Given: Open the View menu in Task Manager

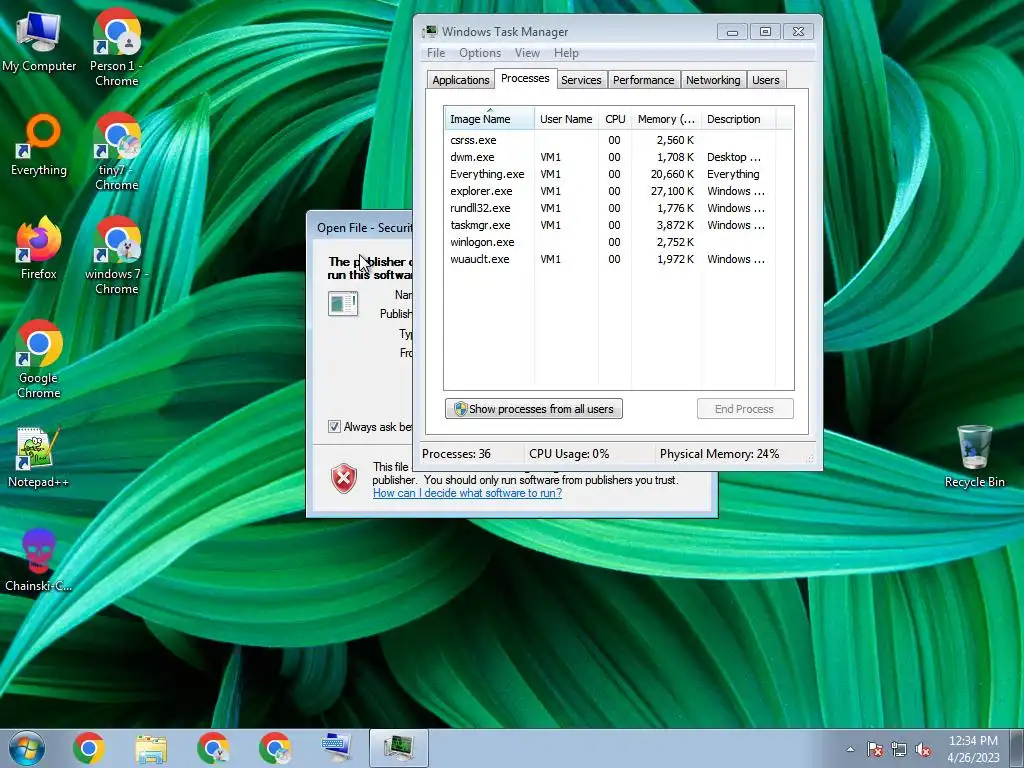Looking at the screenshot, I should coord(527,53).
